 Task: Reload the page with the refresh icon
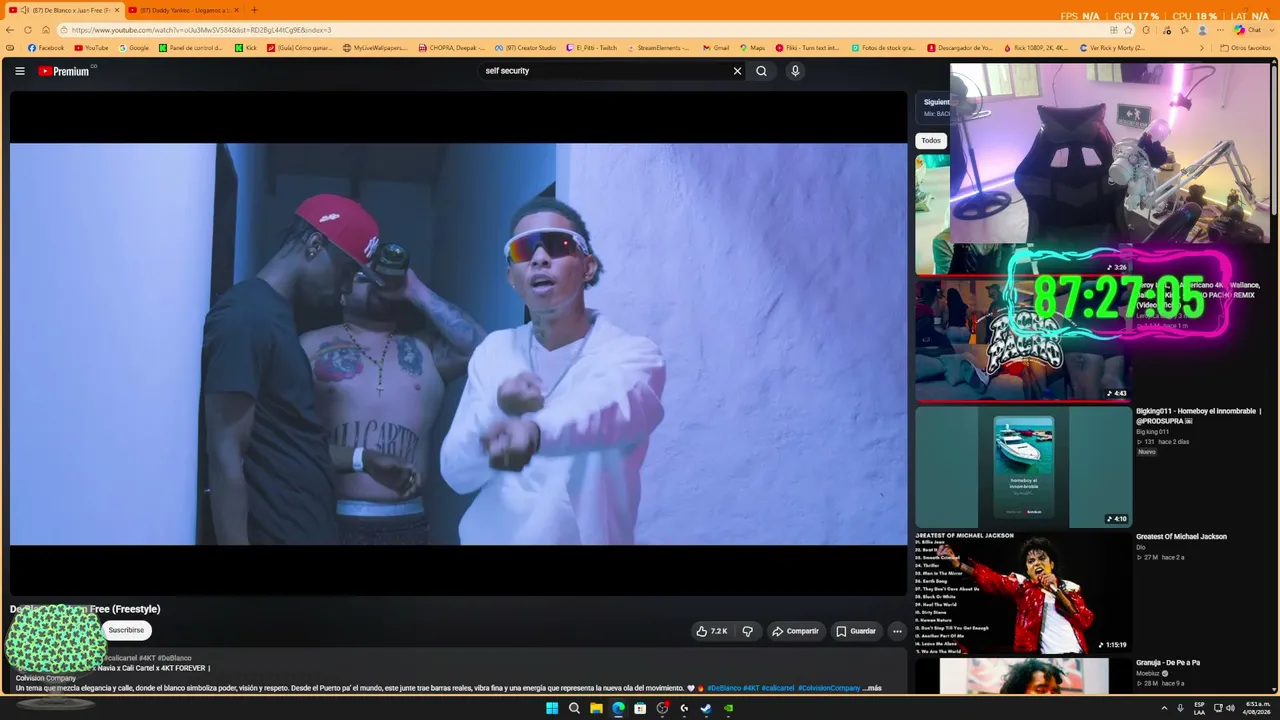click(x=28, y=30)
